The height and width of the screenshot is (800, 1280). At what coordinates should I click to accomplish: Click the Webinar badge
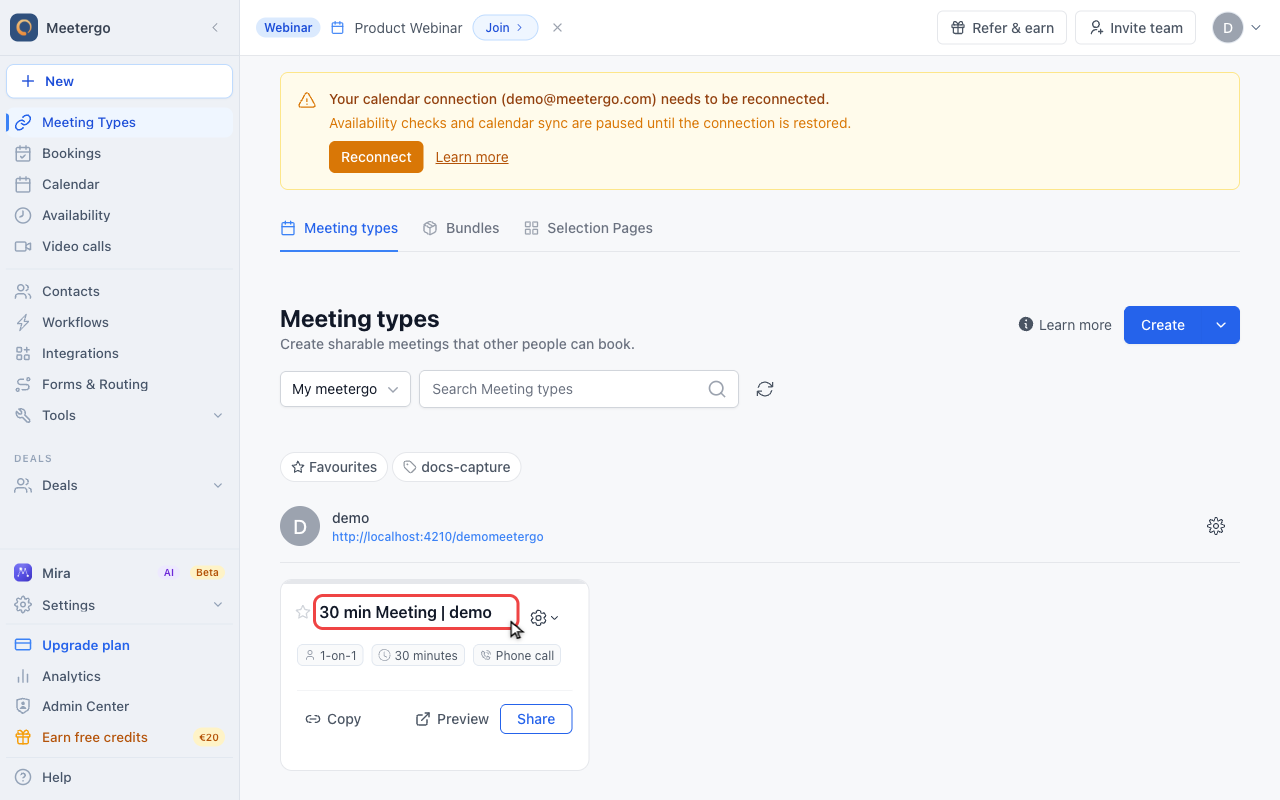(288, 28)
